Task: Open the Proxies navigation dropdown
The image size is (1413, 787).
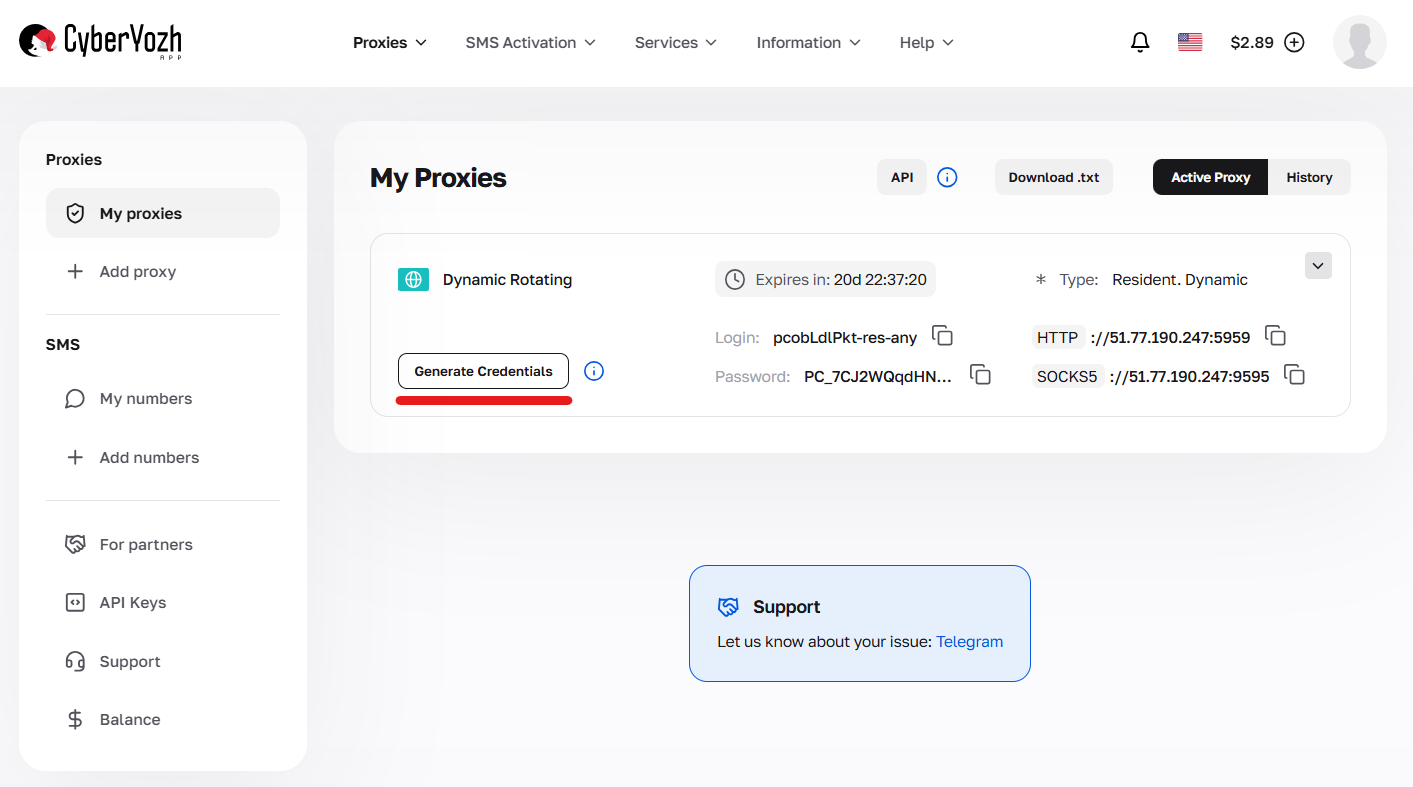Action: point(389,42)
